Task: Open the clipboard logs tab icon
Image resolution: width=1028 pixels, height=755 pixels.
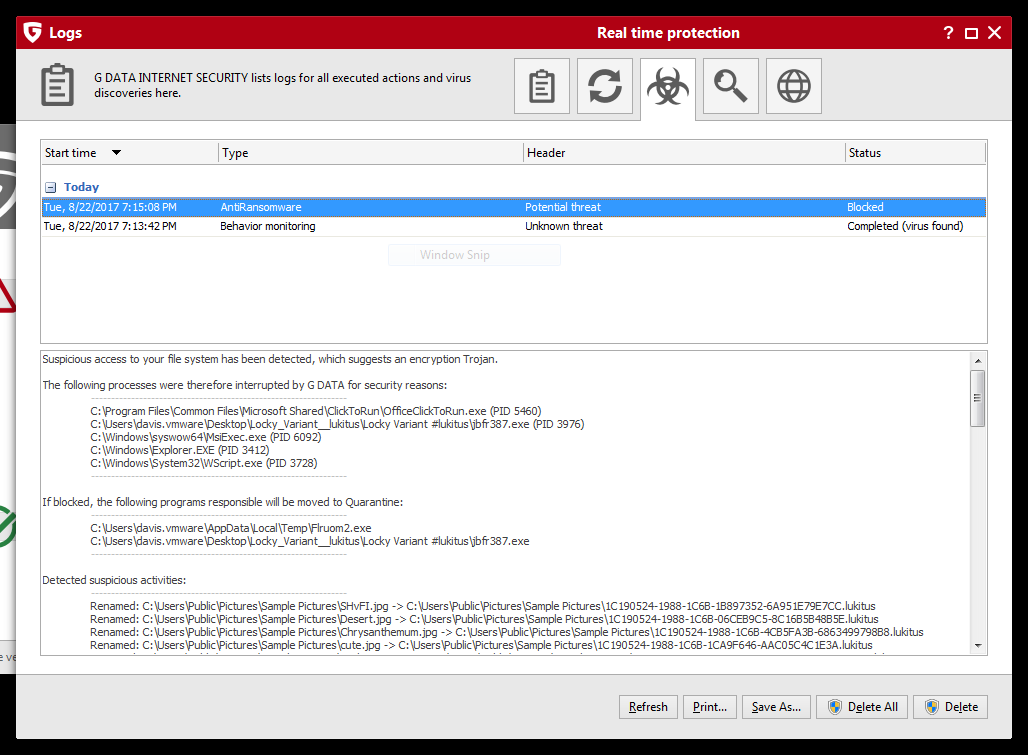Action: pyautogui.click(x=542, y=86)
